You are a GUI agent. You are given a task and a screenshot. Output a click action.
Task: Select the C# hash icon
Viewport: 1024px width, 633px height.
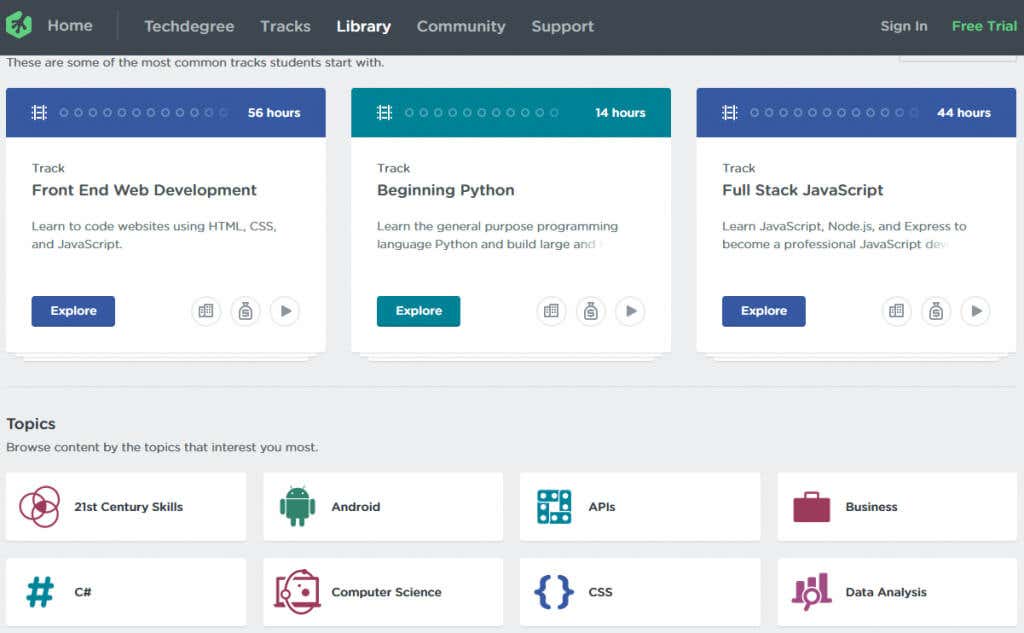tap(40, 592)
